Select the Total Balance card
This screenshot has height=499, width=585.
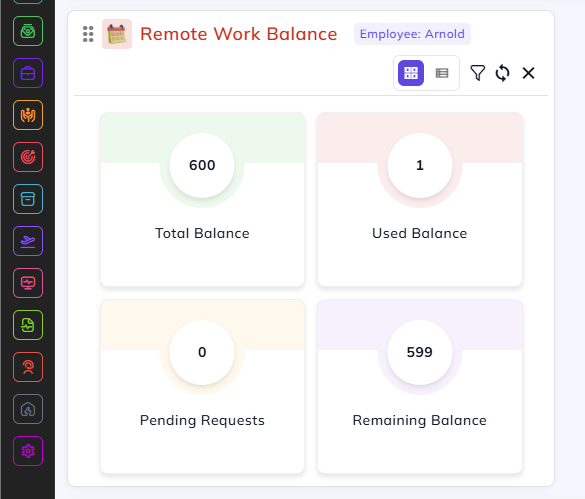tap(202, 199)
